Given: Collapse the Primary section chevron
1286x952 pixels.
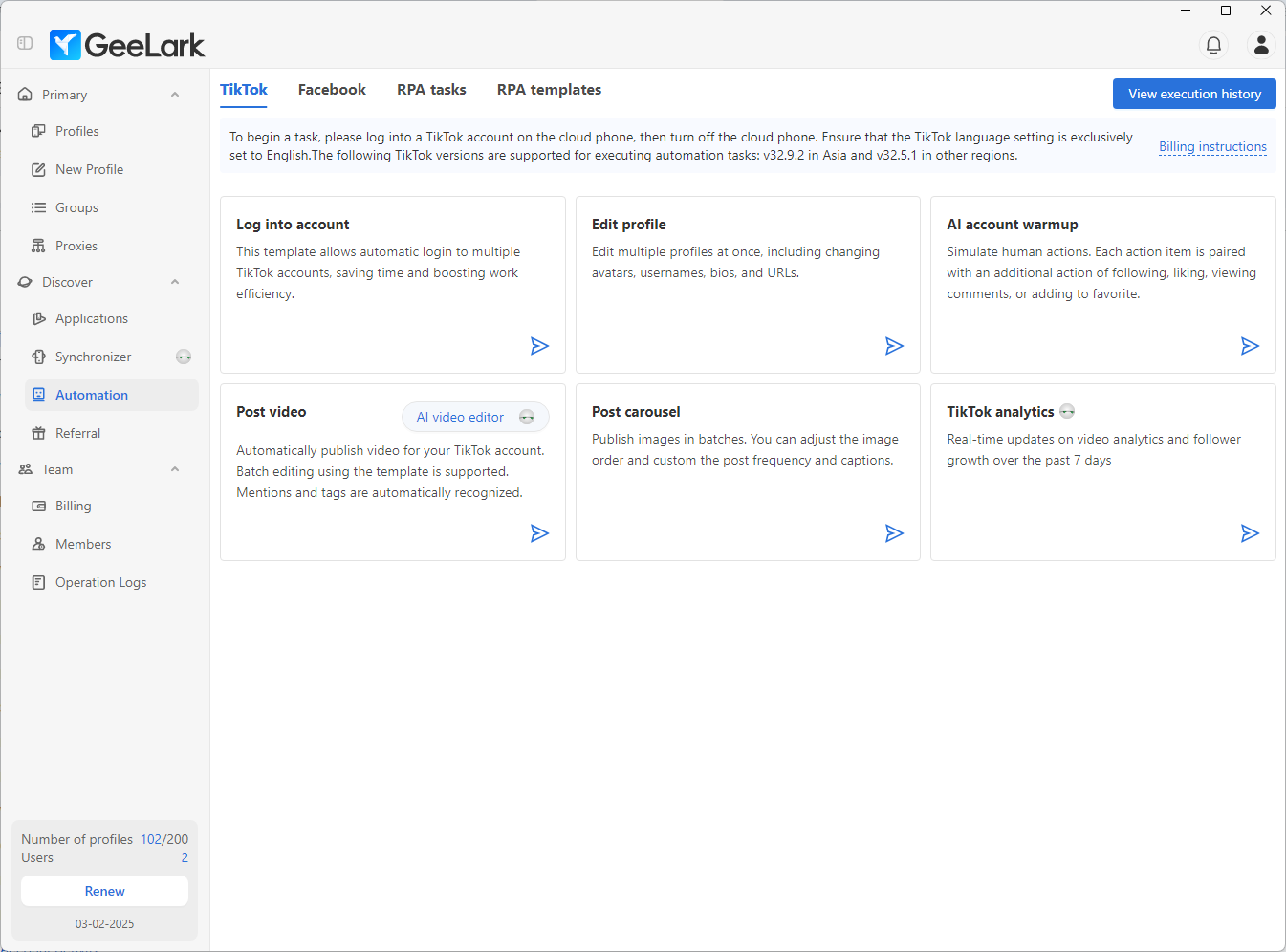Looking at the screenshot, I should coord(175,95).
